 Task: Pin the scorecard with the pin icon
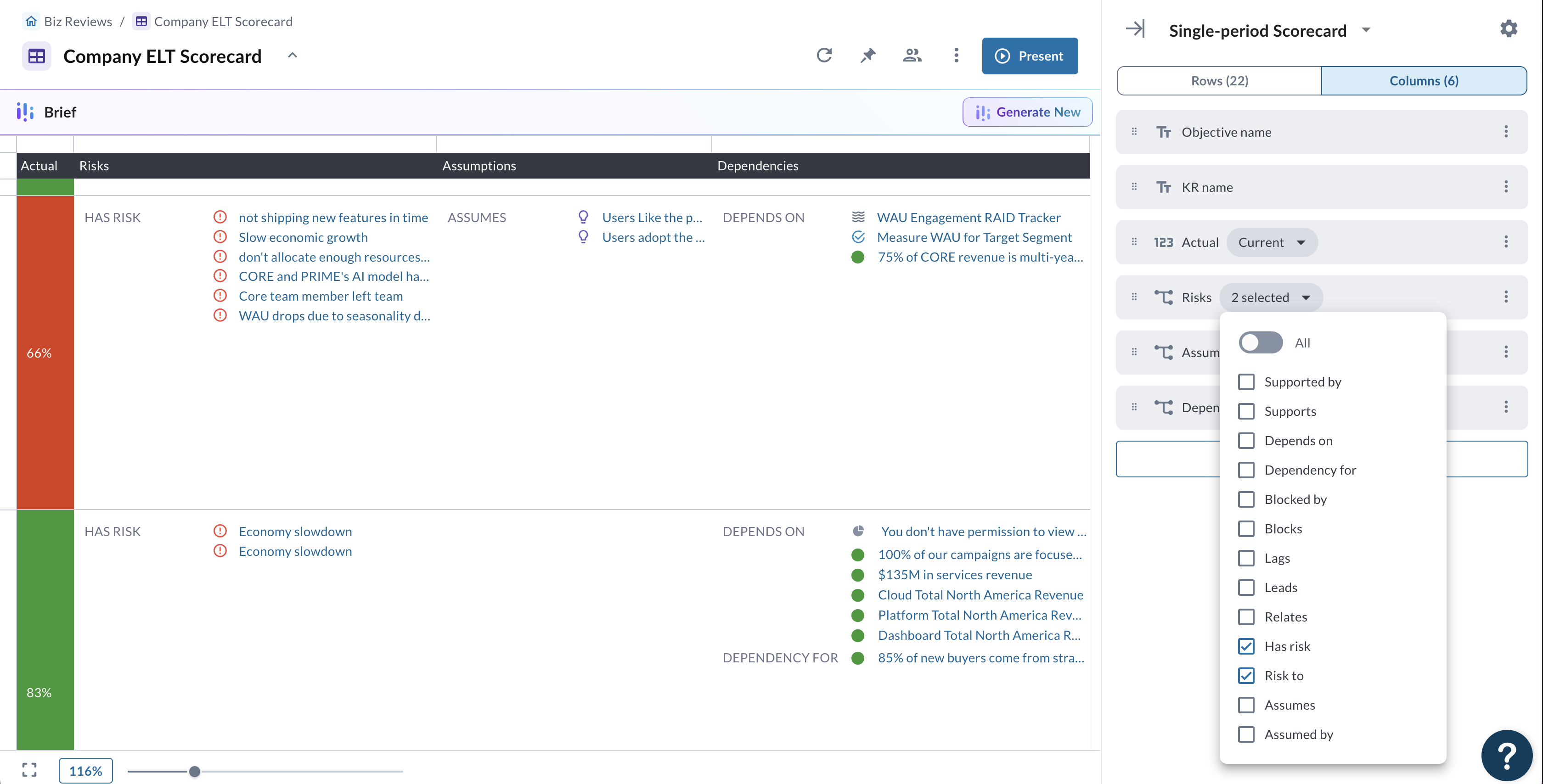point(868,56)
